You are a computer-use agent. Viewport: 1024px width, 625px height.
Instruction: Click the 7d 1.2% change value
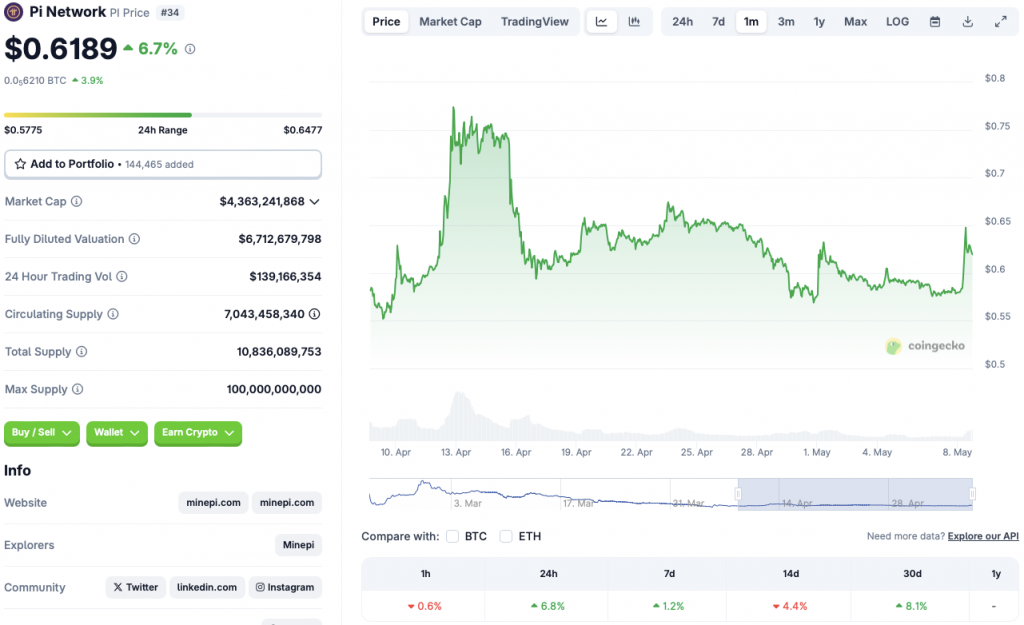point(669,606)
